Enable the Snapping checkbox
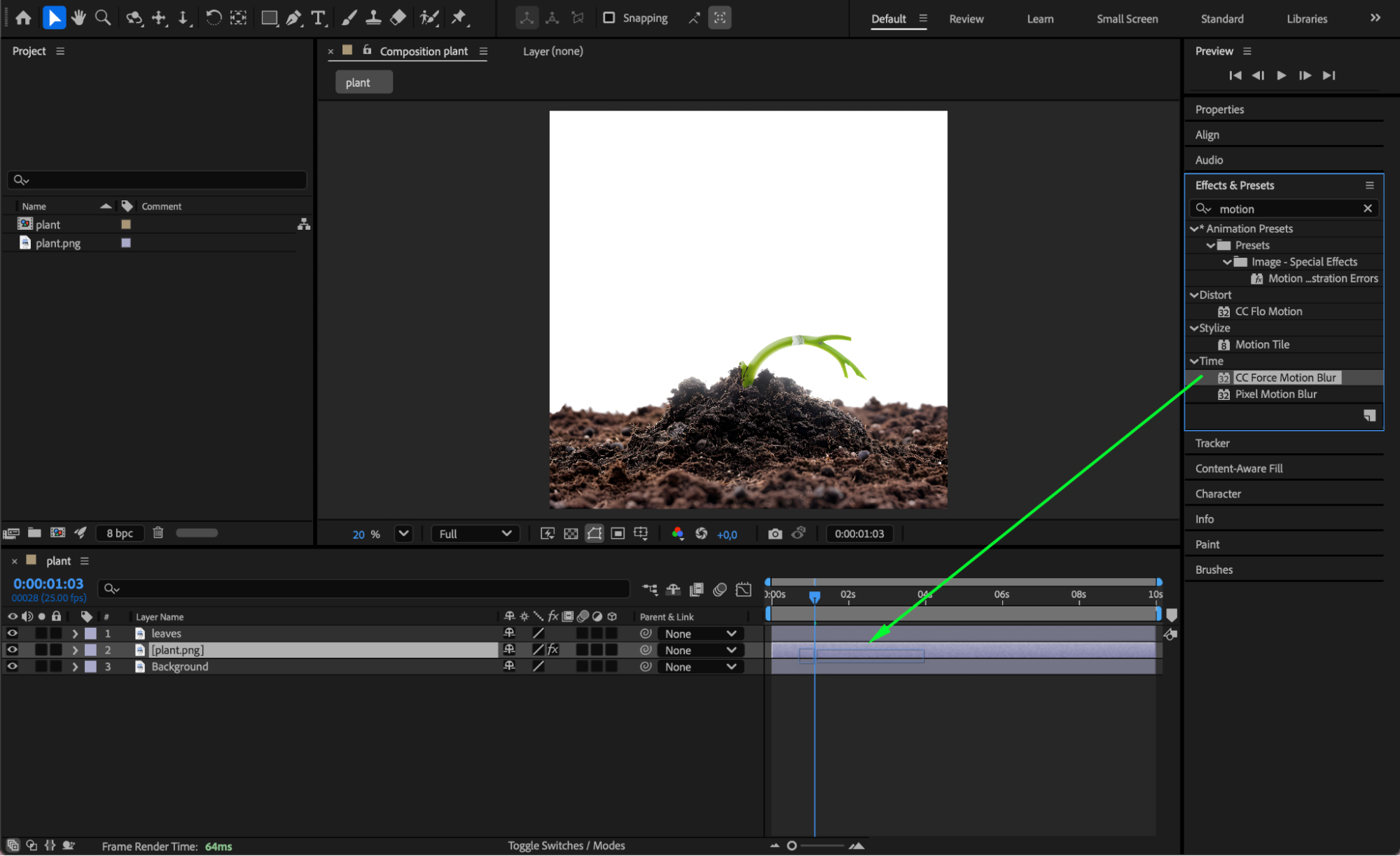The width and height of the screenshot is (1400, 856). (x=609, y=18)
